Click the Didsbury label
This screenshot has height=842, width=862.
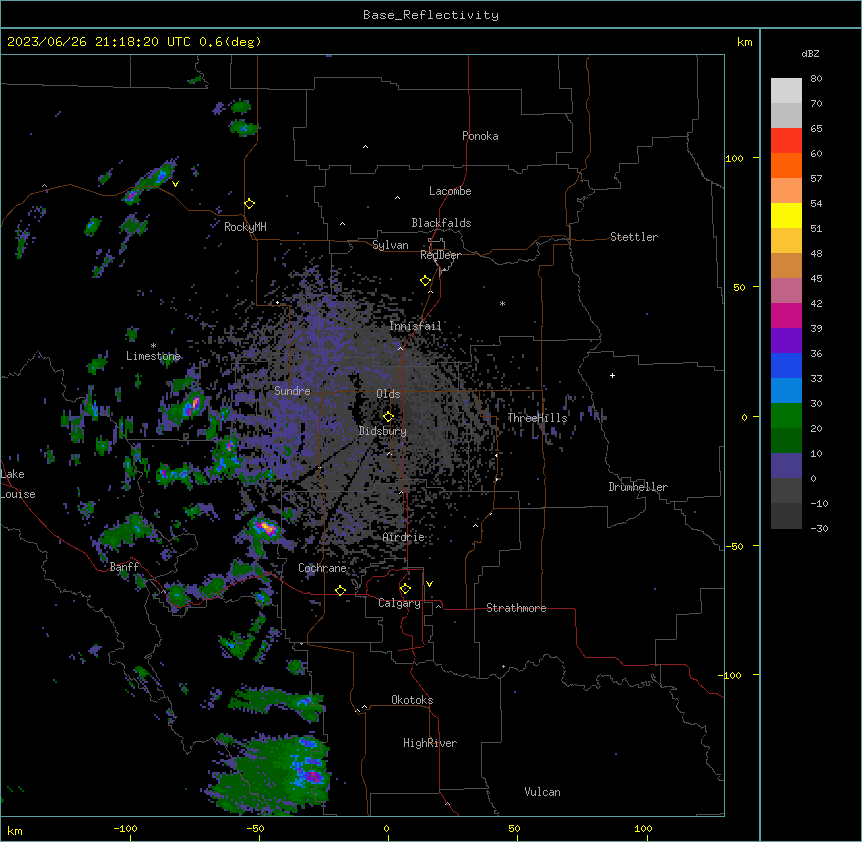click(x=383, y=431)
